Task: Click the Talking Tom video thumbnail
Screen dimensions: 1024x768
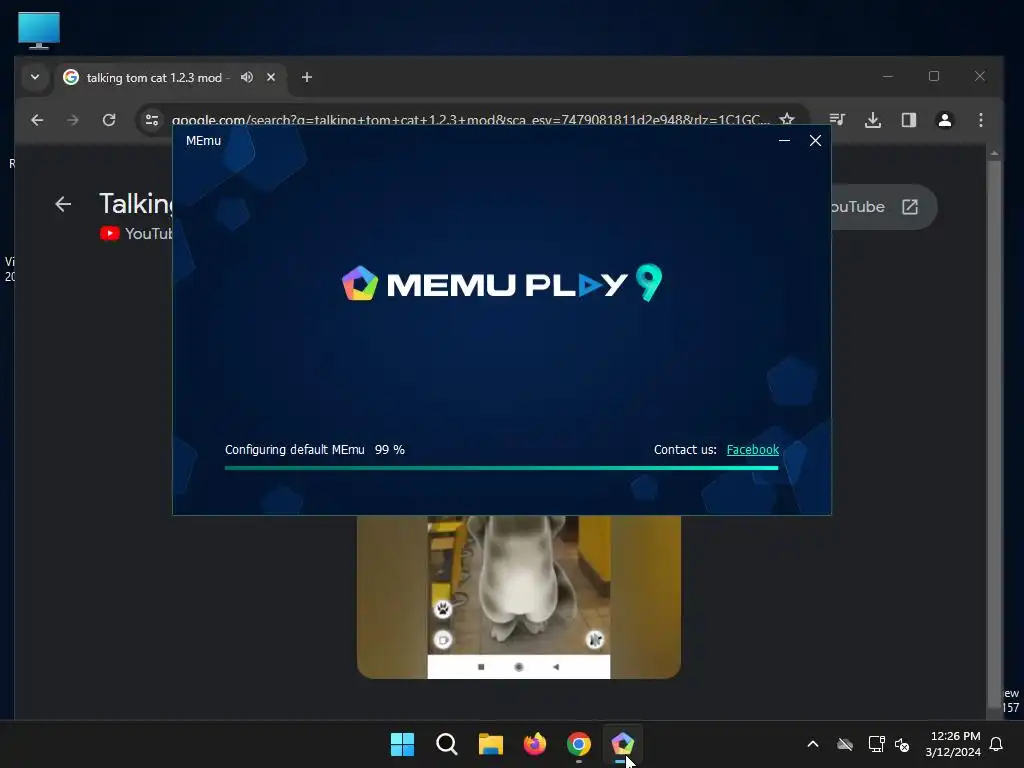Action: (519, 597)
